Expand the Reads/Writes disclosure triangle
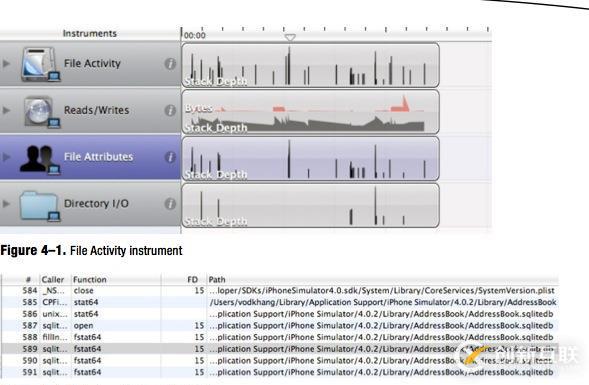The height and width of the screenshot is (385, 589). coord(6,110)
